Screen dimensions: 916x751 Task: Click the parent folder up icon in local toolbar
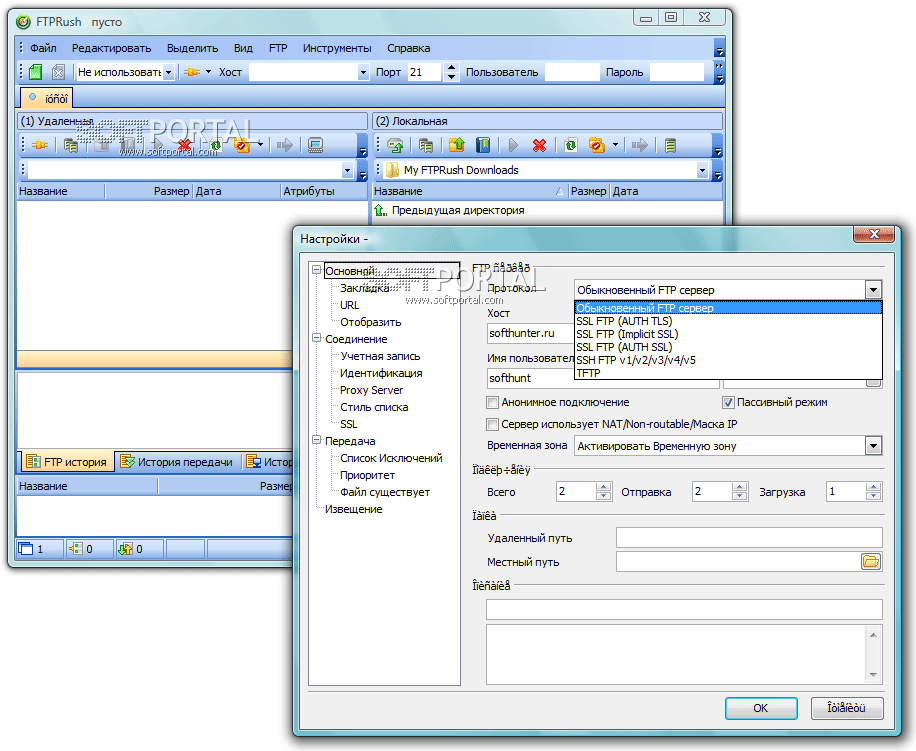457,145
